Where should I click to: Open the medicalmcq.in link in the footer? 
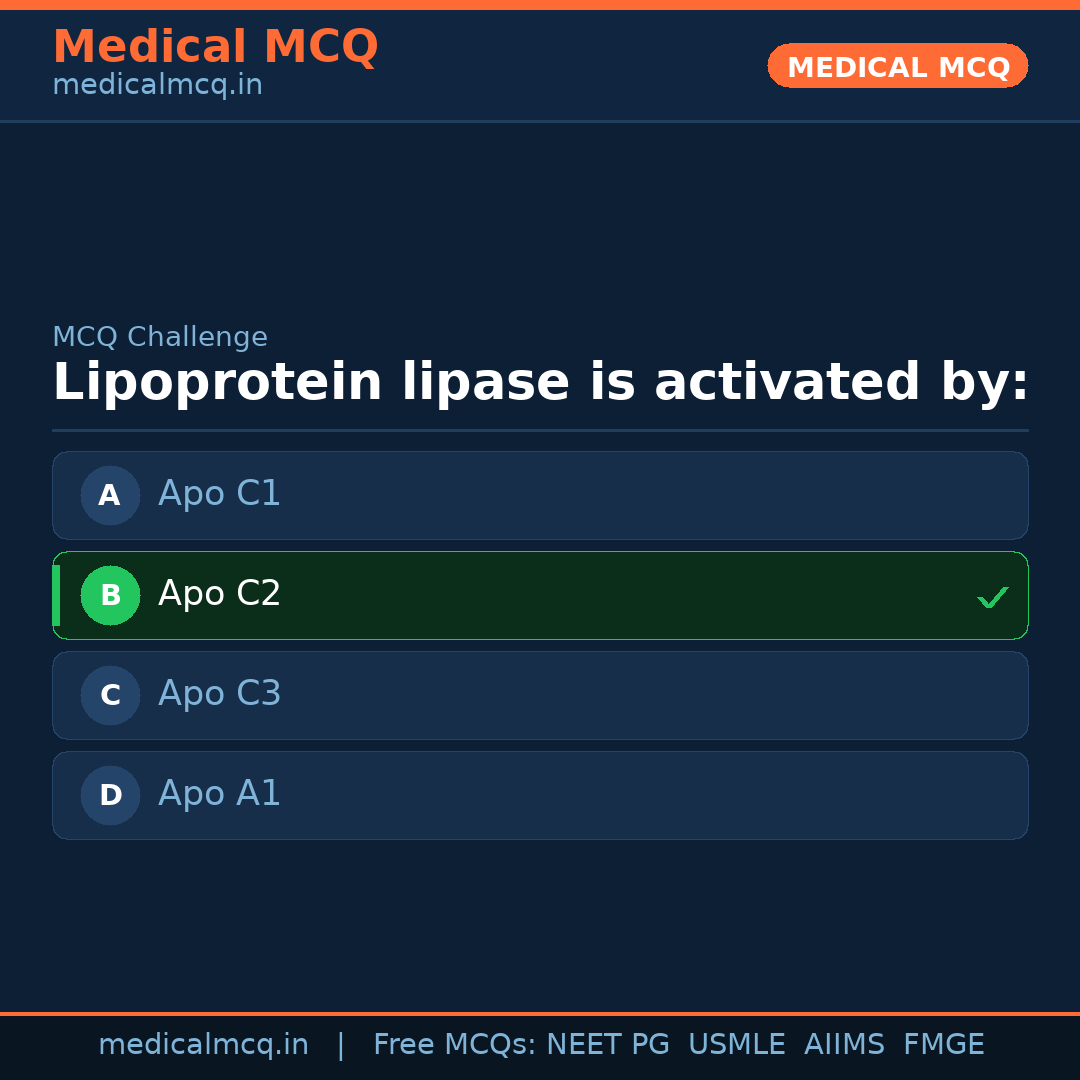click(203, 1045)
